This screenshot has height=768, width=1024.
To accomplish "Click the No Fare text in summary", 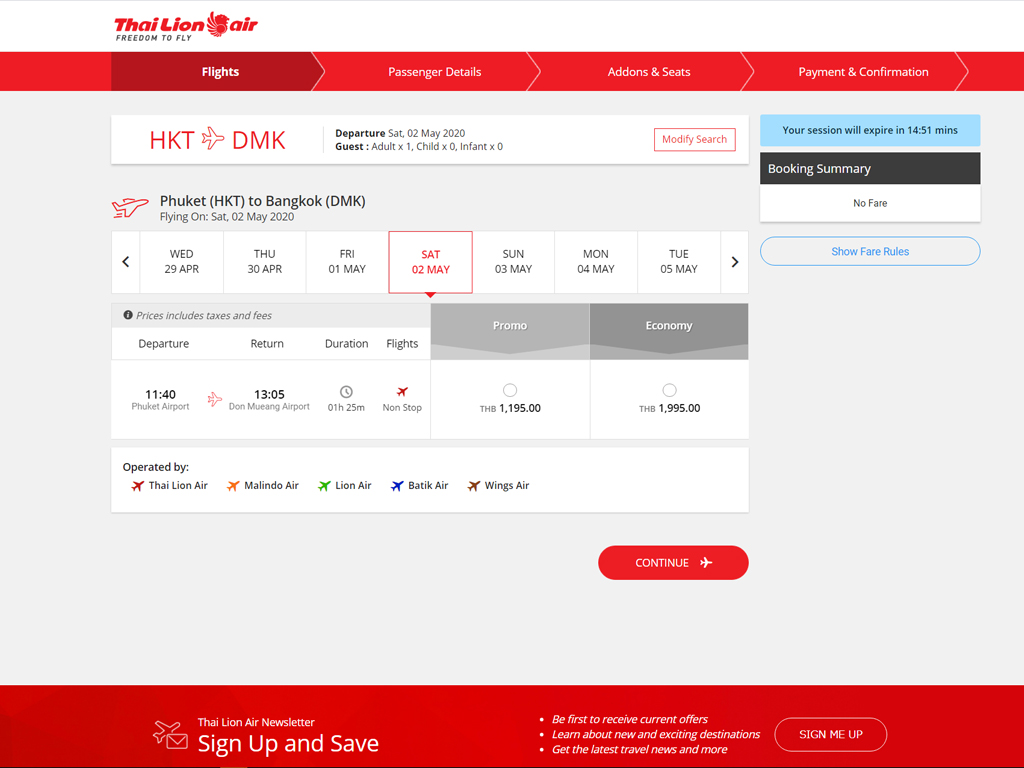I will click(x=870, y=203).
